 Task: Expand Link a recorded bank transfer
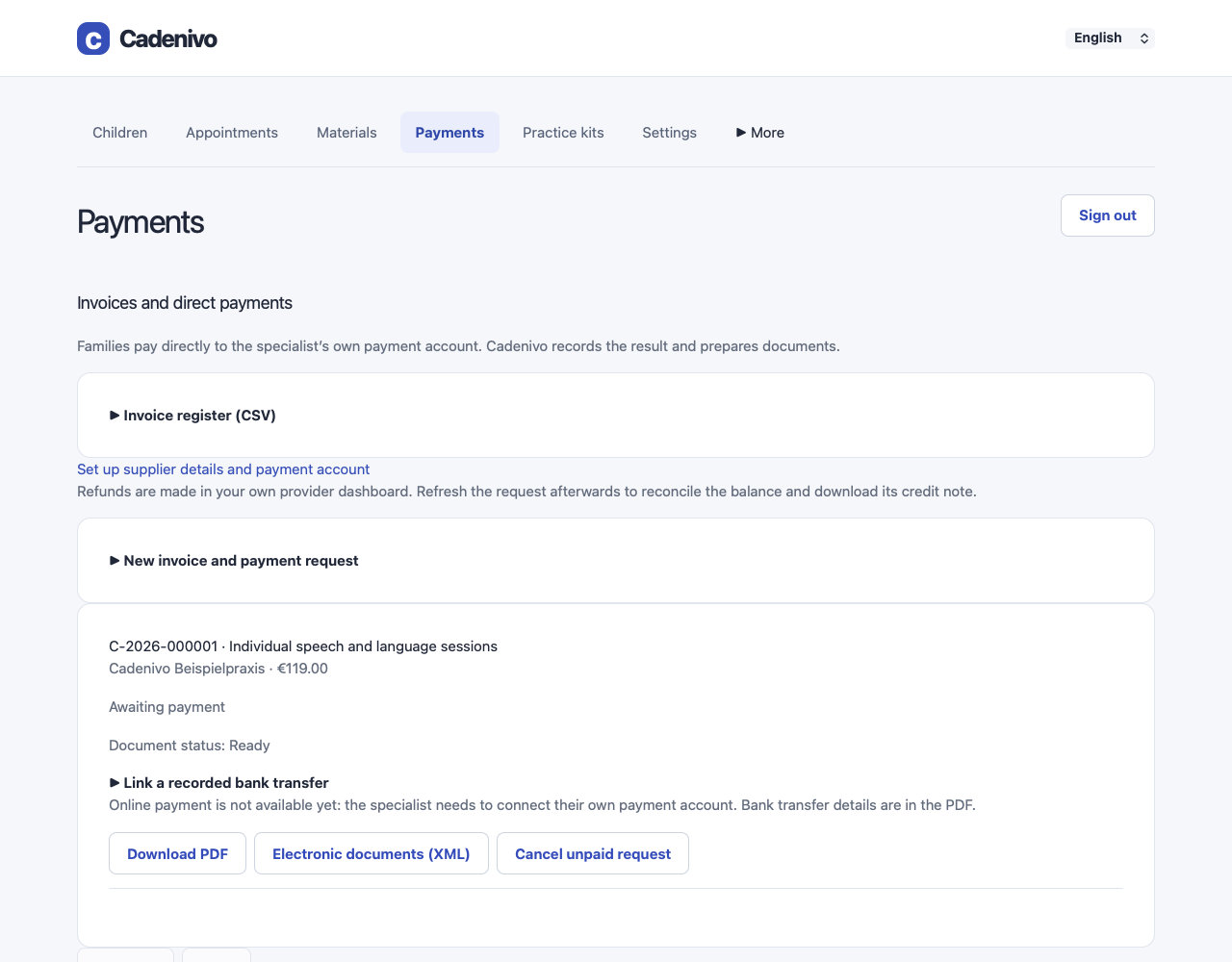(x=219, y=783)
